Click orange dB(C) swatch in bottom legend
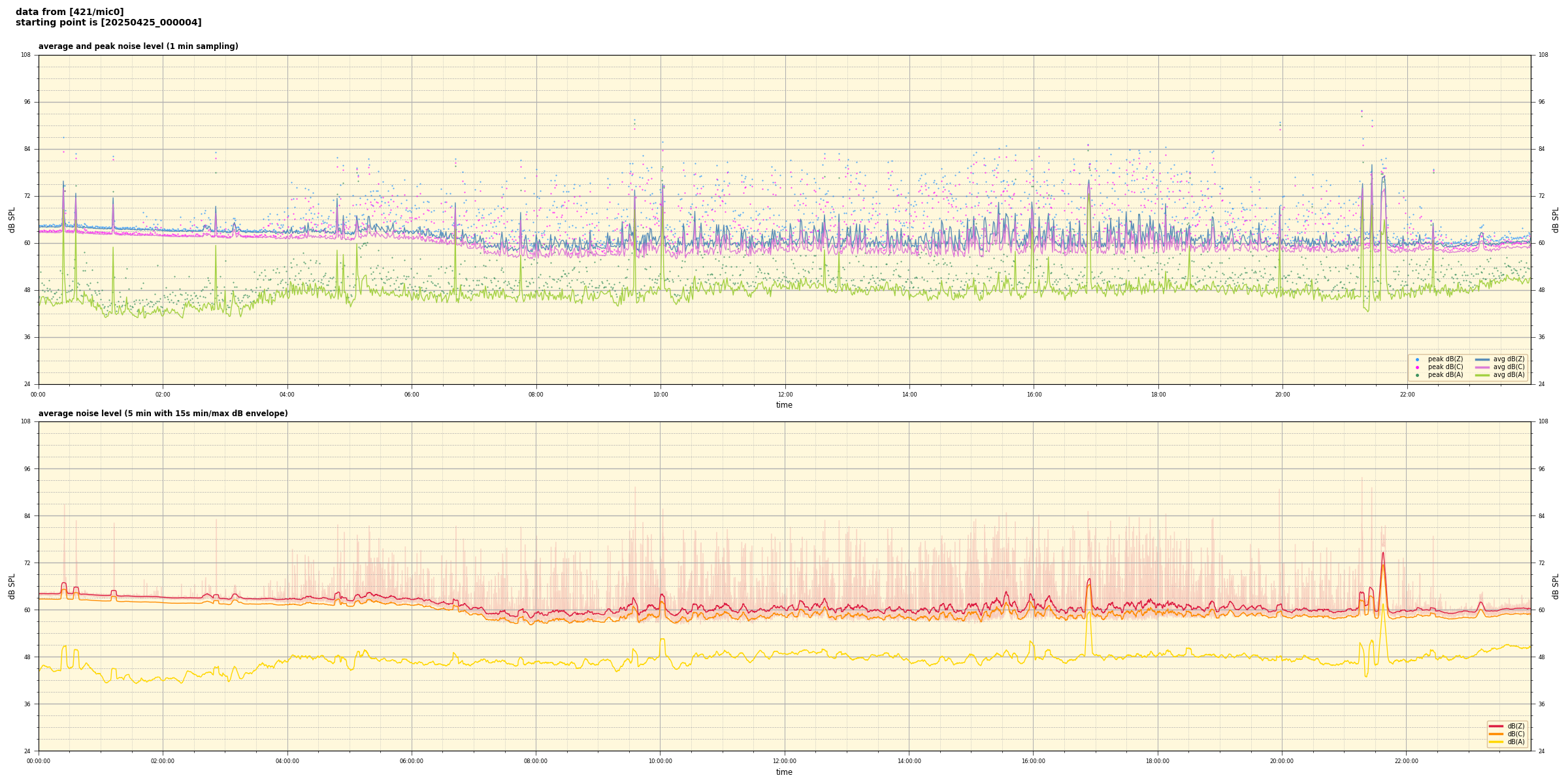The height and width of the screenshot is (784, 1568). pos(1496,734)
